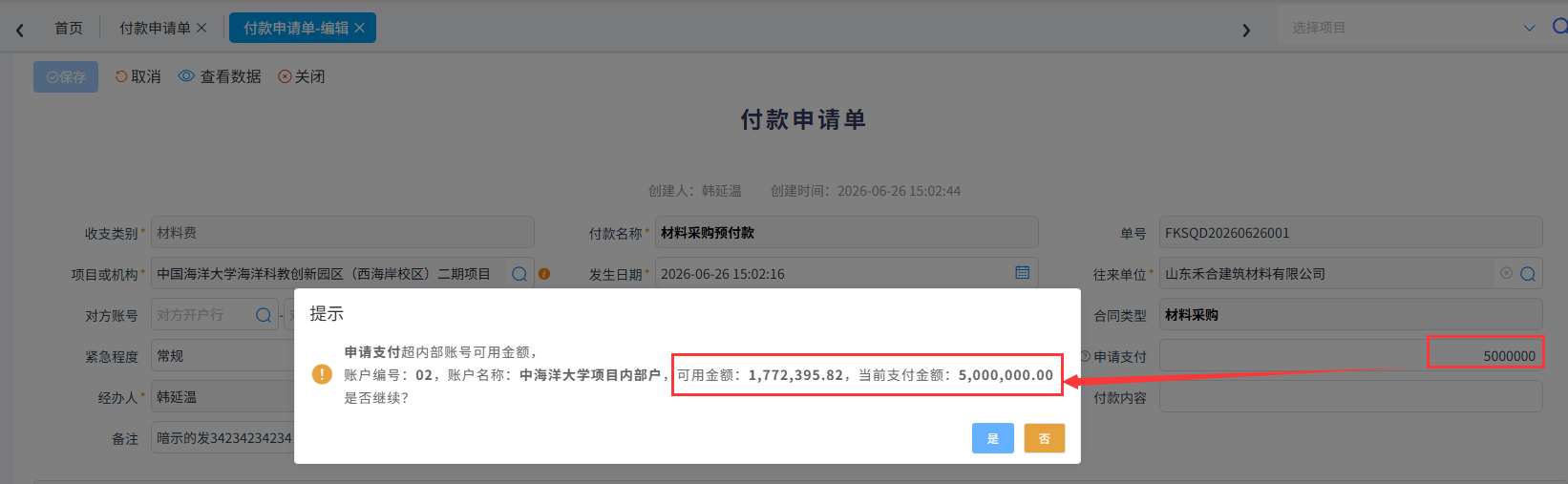Clear the 往来单位 field with the x icon

coord(1506,273)
